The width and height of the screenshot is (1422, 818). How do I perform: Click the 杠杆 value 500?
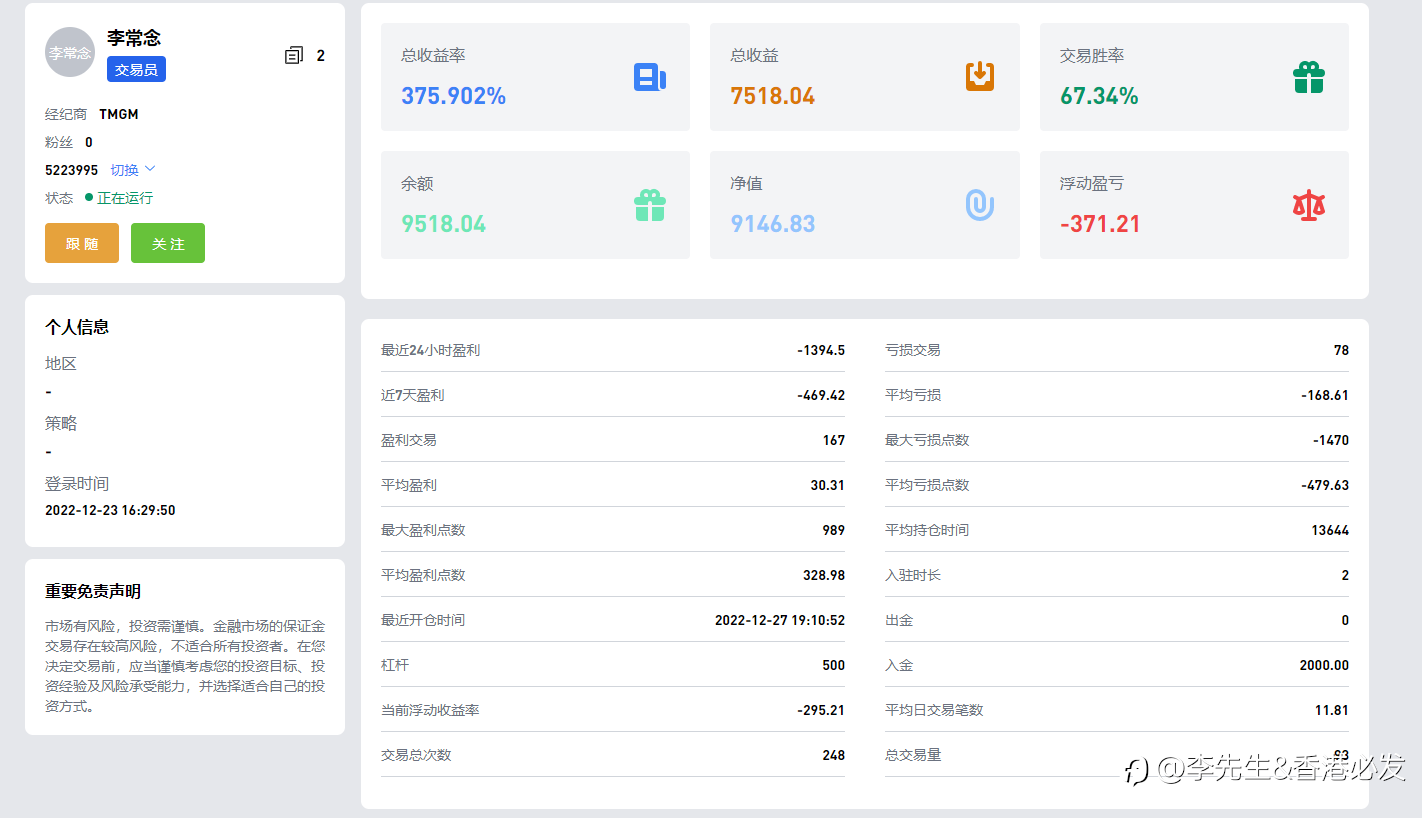pos(834,665)
